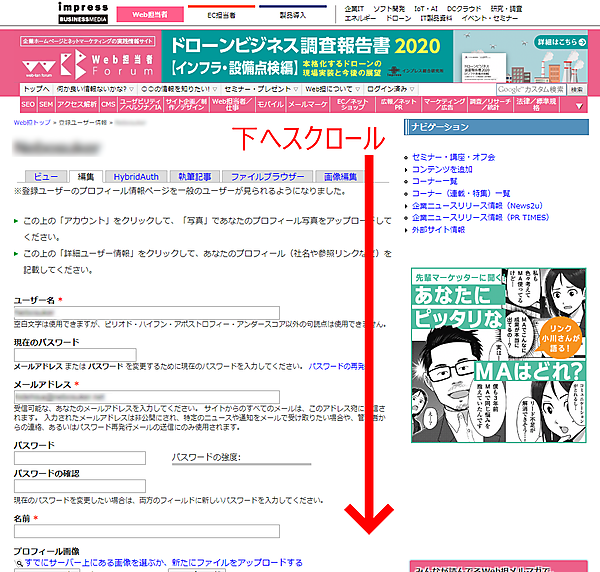Click the Impress Business Media logo
Image resolution: width=600 pixels, height=572 pixels.
60,12
